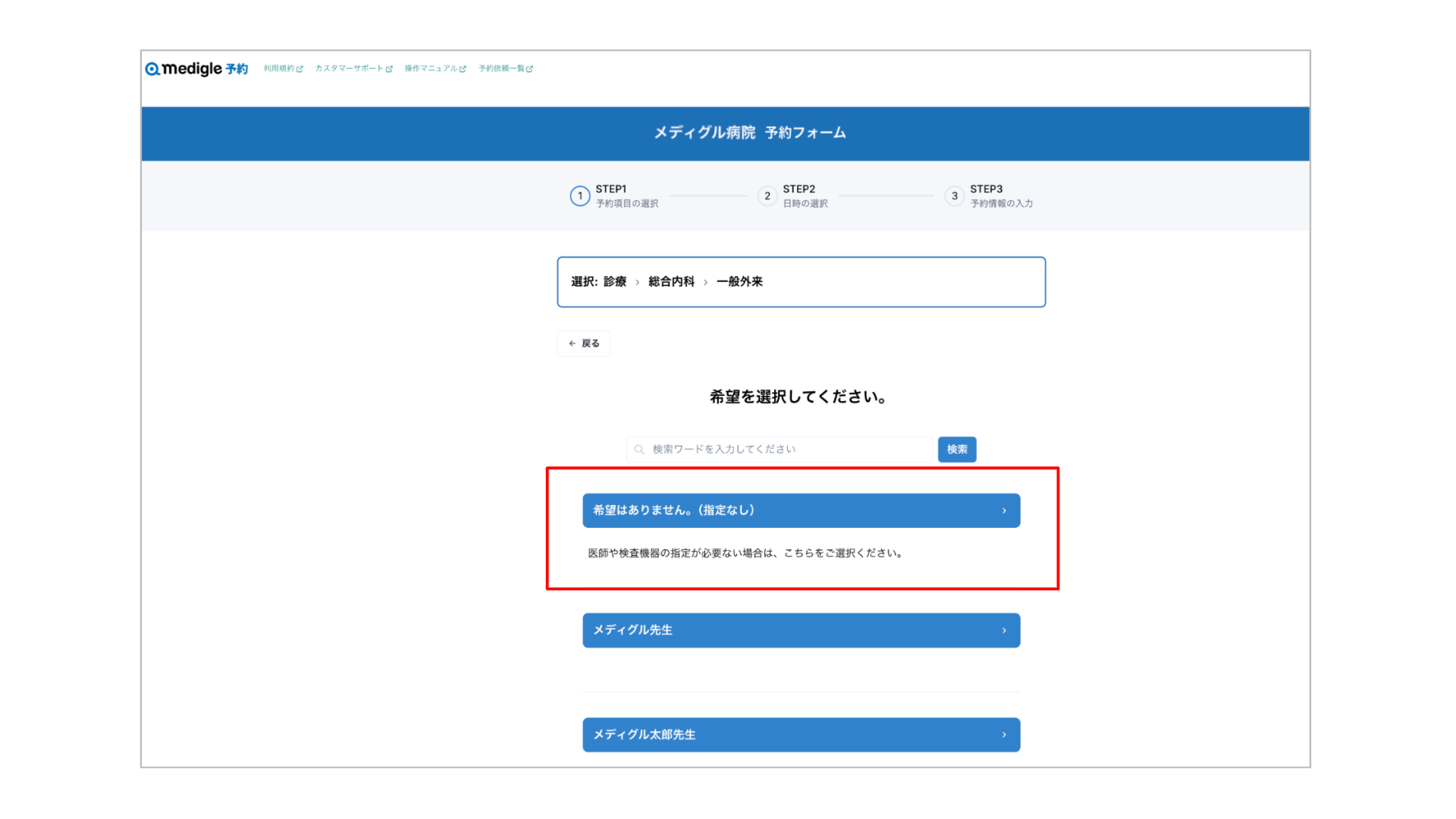Click the STEP2 circled number icon
The height and width of the screenshot is (819, 1456).
(767, 196)
